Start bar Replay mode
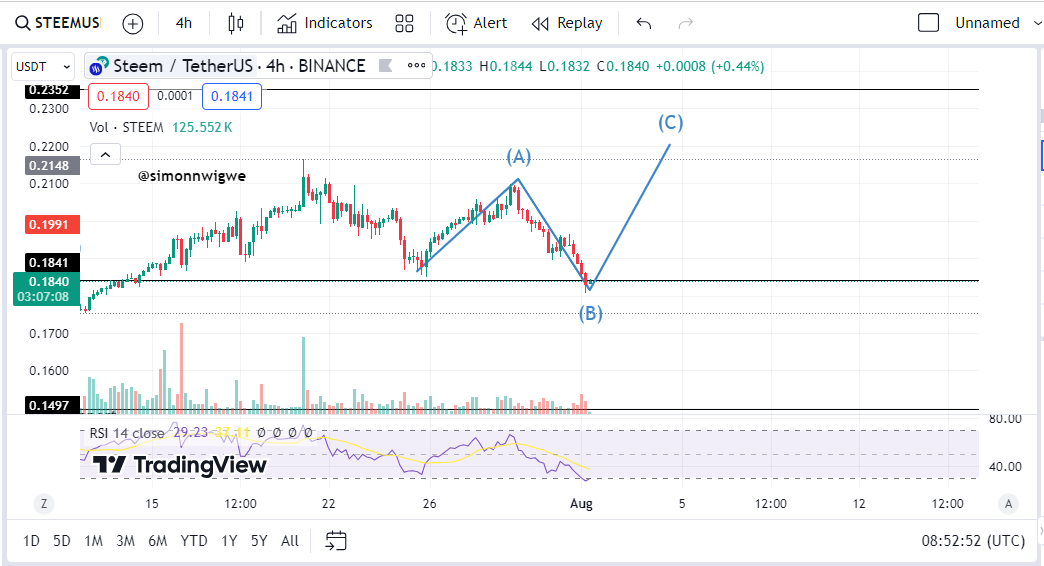Image resolution: width=1044 pixels, height=566 pixels. pos(567,23)
